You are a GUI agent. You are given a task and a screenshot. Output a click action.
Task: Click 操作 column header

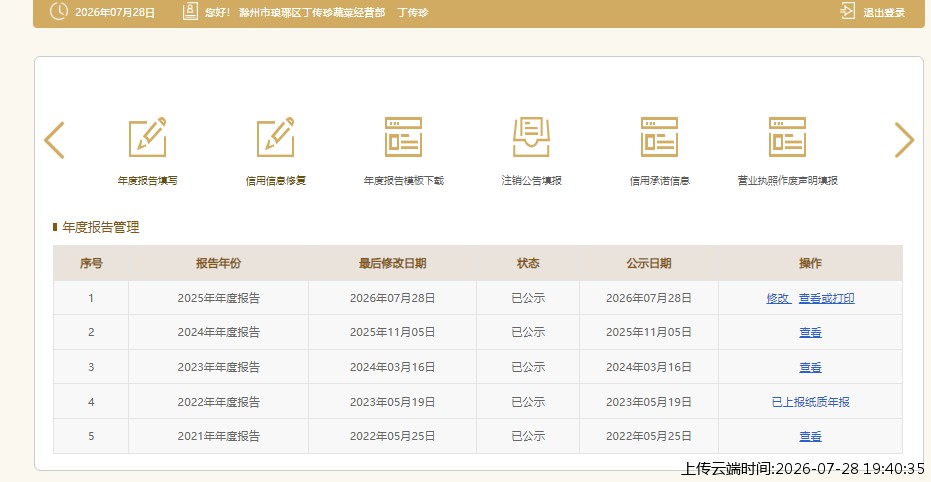810,264
